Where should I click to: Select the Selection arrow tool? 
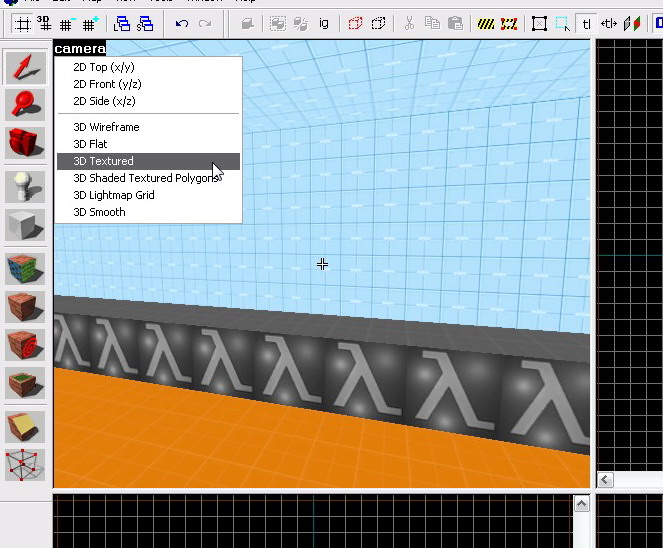click(x=25, y=68)
